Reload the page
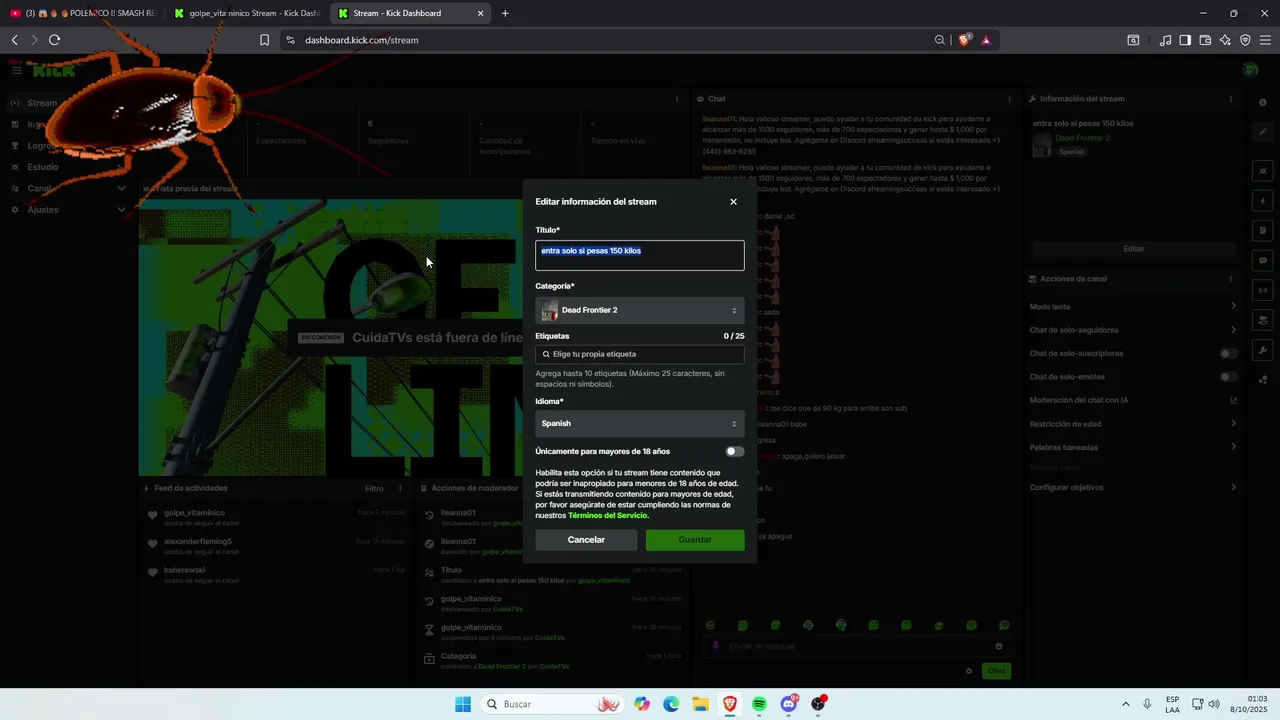 click(x=54, y=40)
